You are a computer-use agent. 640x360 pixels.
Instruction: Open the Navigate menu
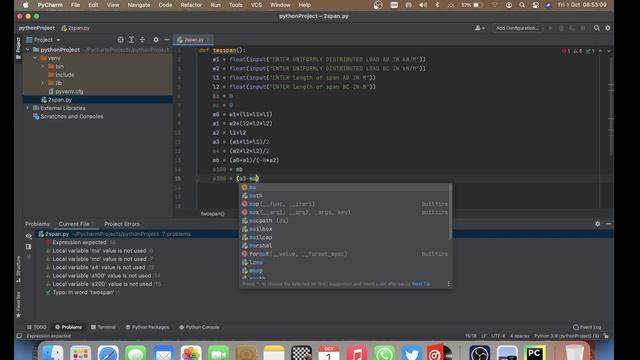139,5
